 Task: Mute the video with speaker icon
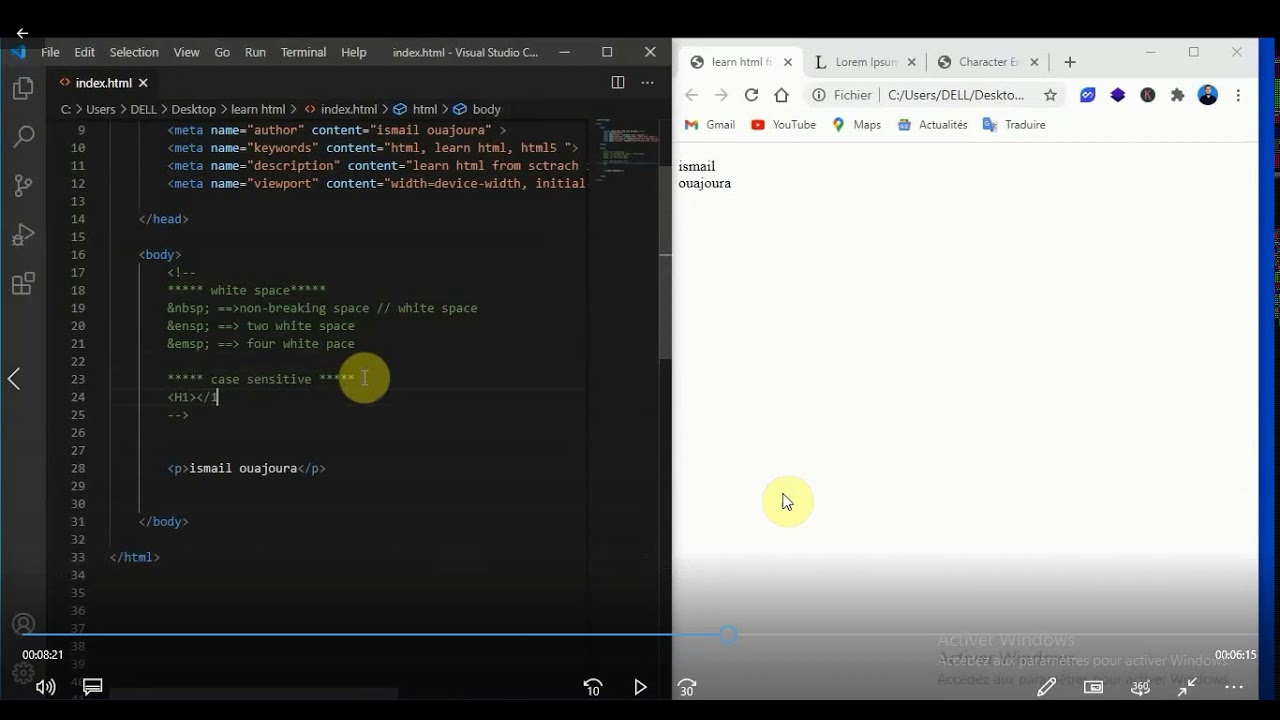coord(45,687)
